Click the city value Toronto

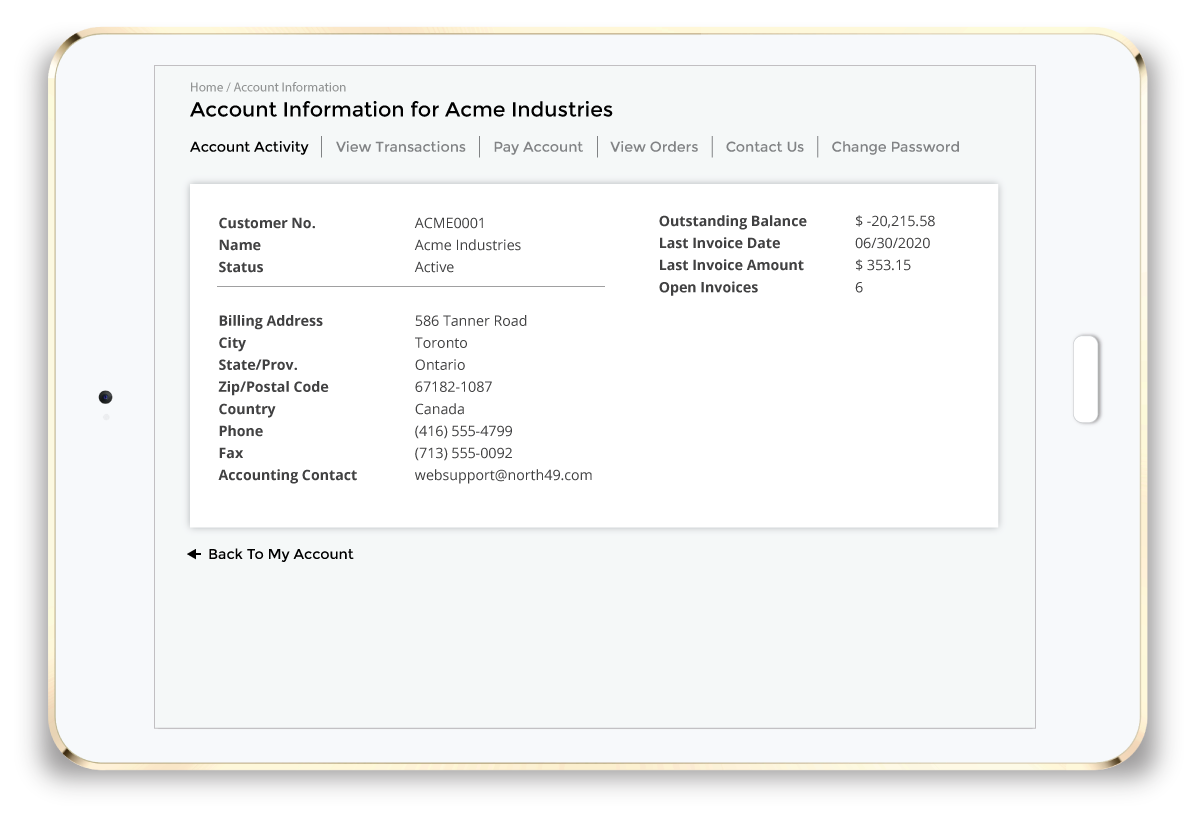441,343
